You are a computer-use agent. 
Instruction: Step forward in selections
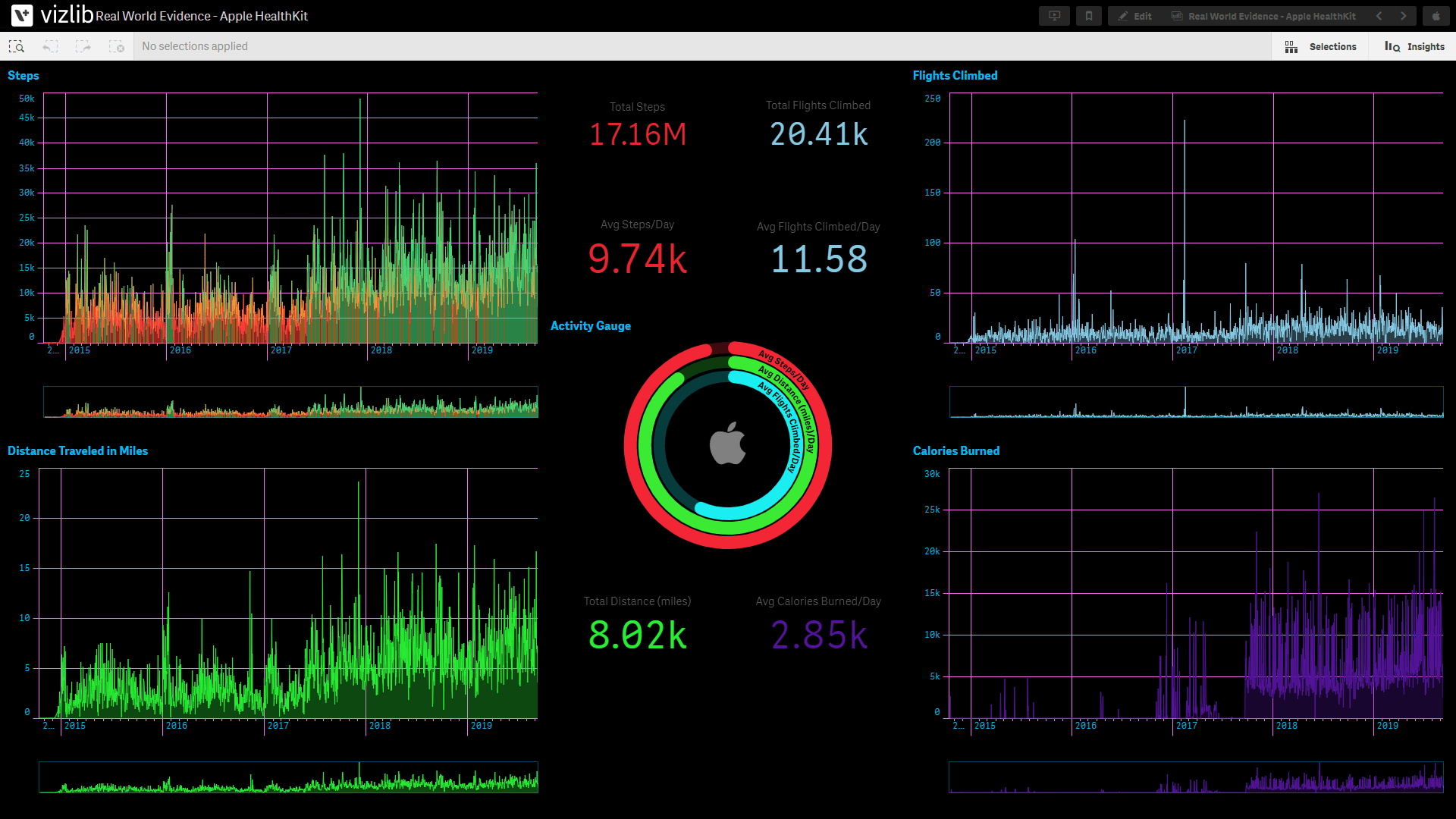coord(83,46)
